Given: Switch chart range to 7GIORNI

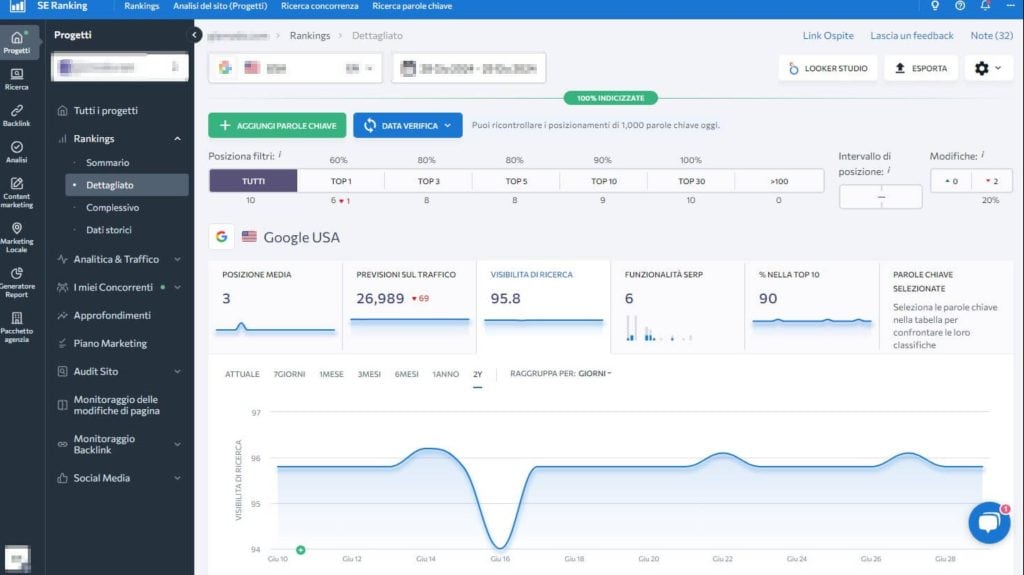Looking at the screenshot, I should pos(289,374).
